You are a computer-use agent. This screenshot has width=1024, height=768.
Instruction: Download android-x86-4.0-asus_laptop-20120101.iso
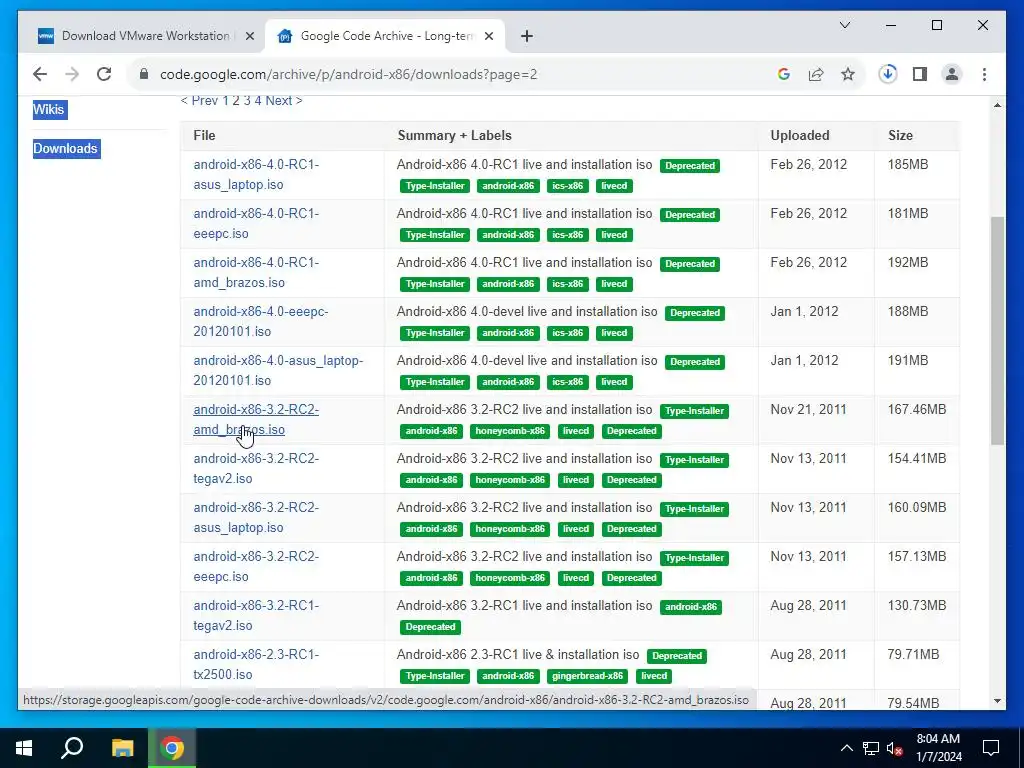pos(278,370)
